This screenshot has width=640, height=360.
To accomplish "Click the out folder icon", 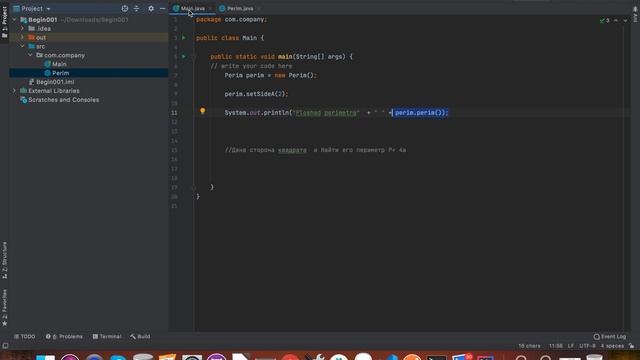I will coord(31,38).
